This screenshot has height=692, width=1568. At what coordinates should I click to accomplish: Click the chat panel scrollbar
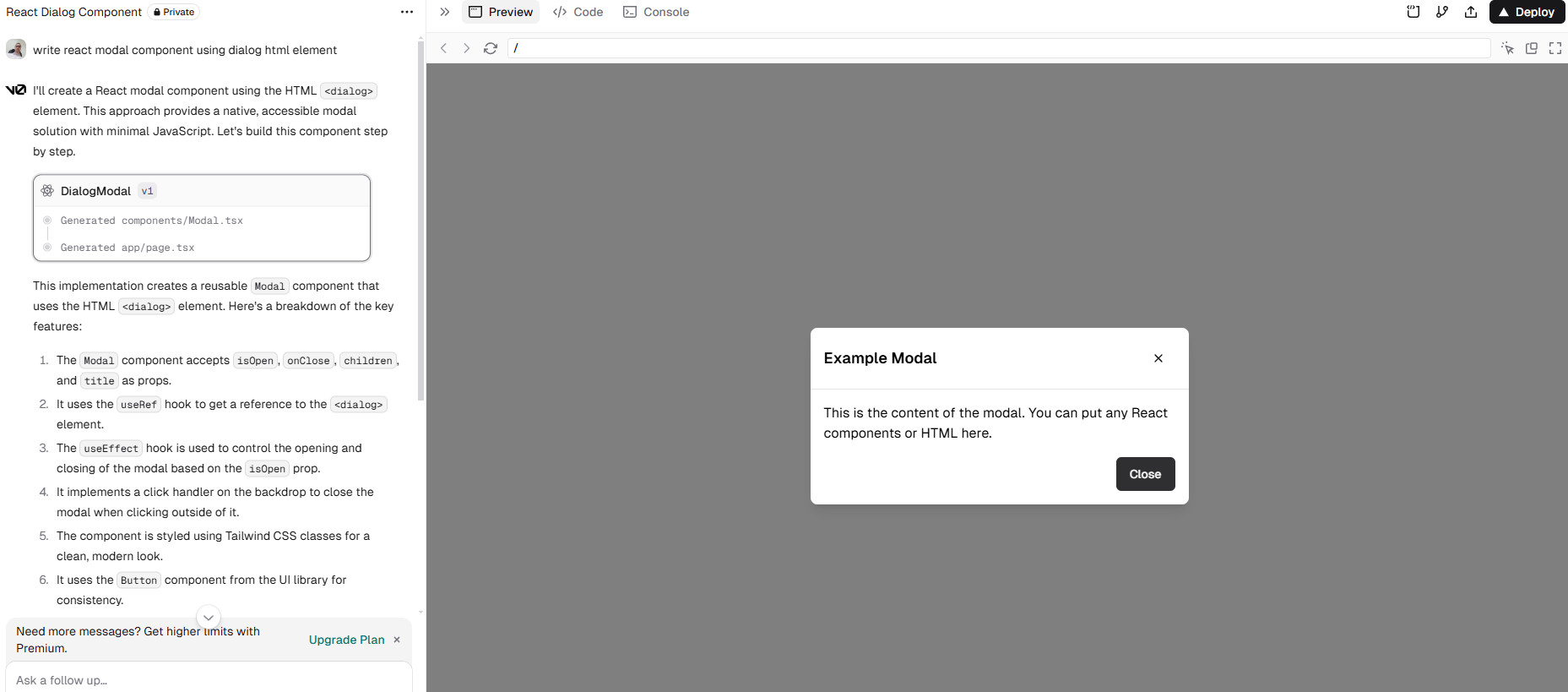(x=420, y=220)
